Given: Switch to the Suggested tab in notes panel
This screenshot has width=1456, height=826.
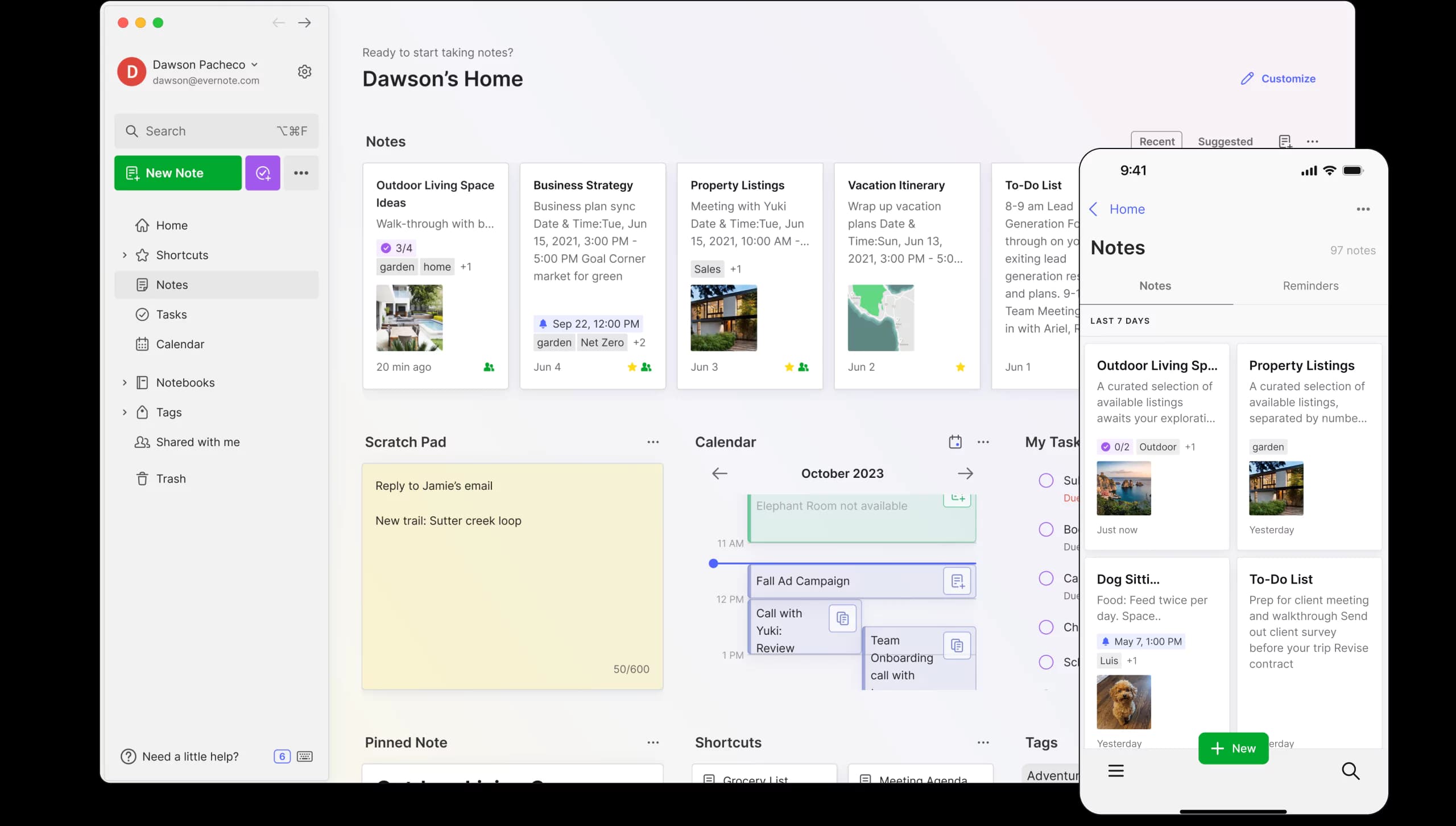Looking at the screenshot, I should click(1225, 141).
